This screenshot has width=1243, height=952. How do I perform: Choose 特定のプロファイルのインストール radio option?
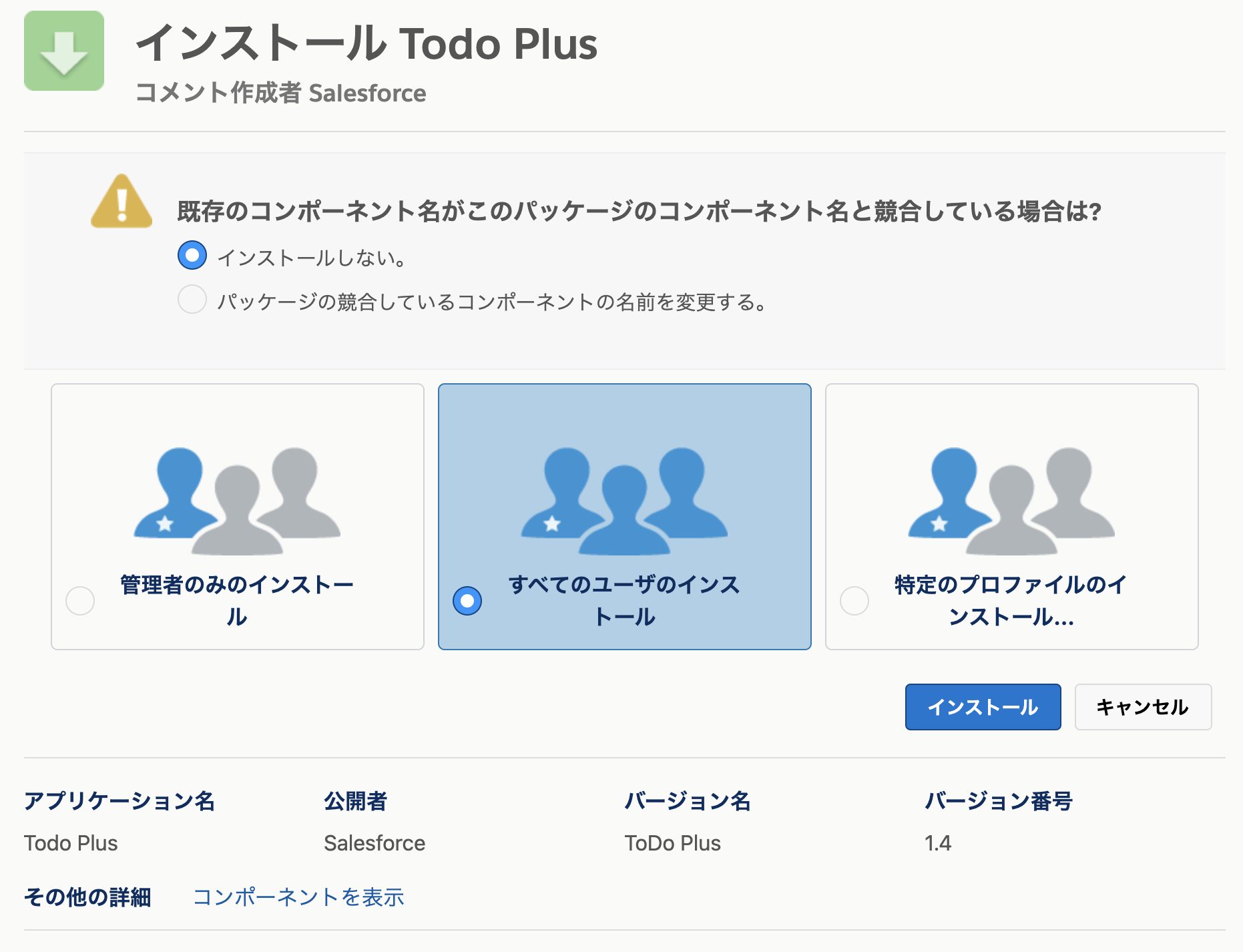tap(854, 601)
